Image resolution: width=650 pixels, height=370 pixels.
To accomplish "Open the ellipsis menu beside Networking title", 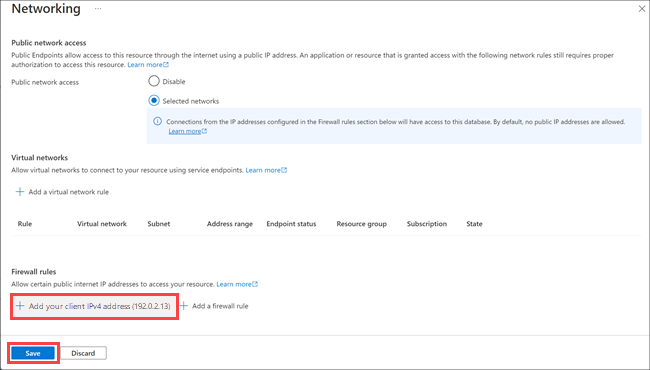I will tap(98, 9).
